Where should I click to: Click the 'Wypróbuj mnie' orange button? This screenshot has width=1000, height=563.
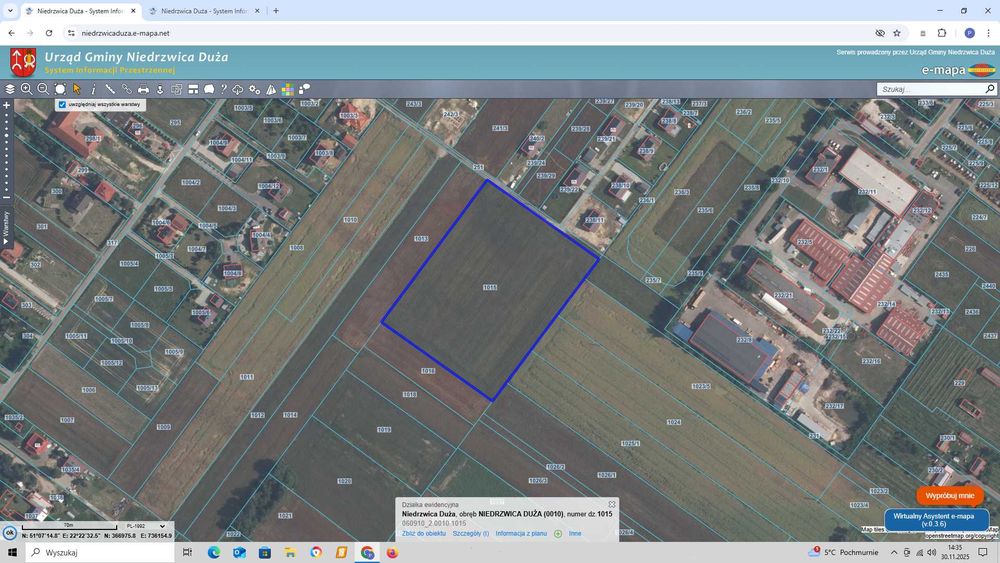coord(950,495)
